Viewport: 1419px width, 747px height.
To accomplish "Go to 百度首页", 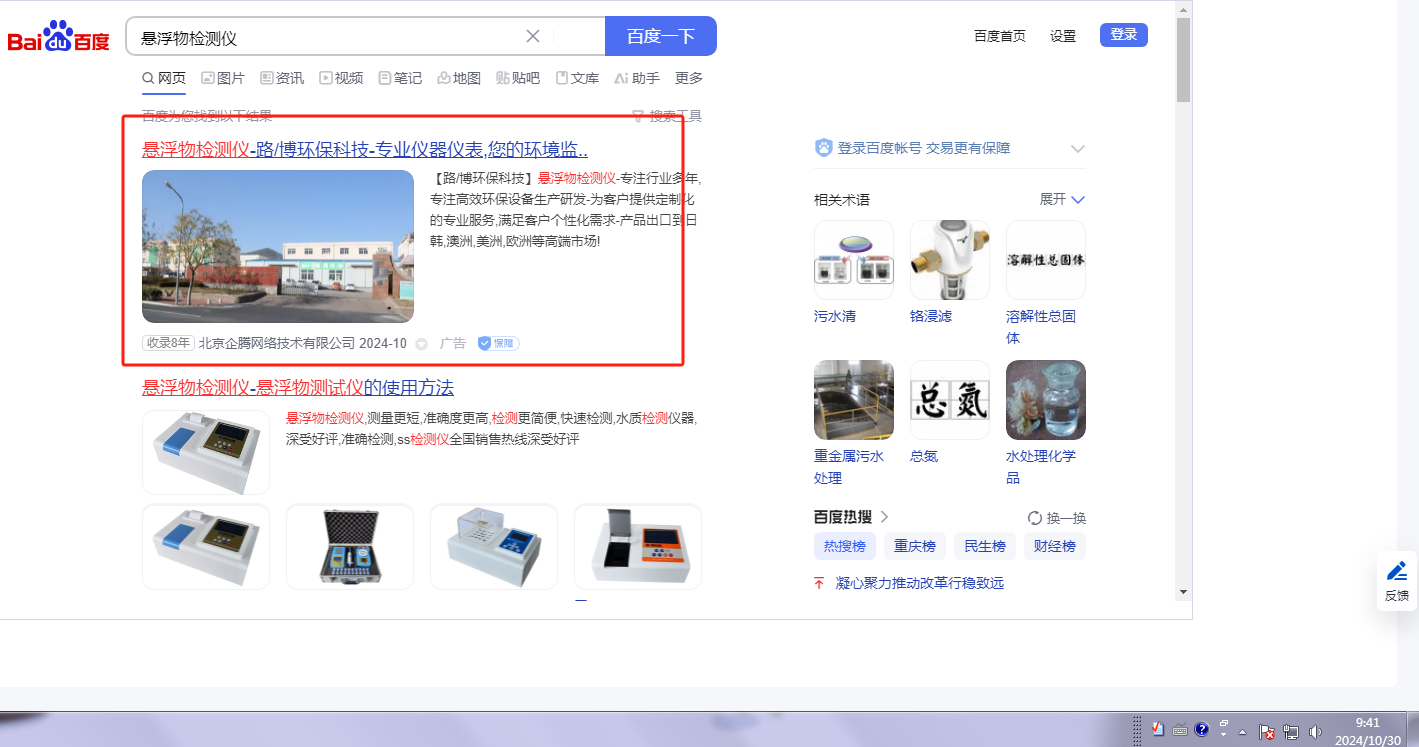I will [1000, 36].
